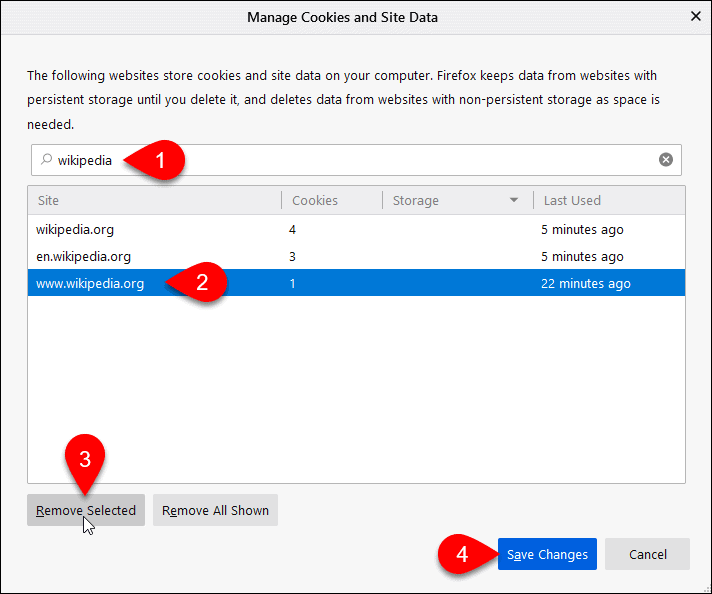This screenshot has height=594, width=712.
Task: Select the www.wikipedia.org entry
Action: (356, 283)
